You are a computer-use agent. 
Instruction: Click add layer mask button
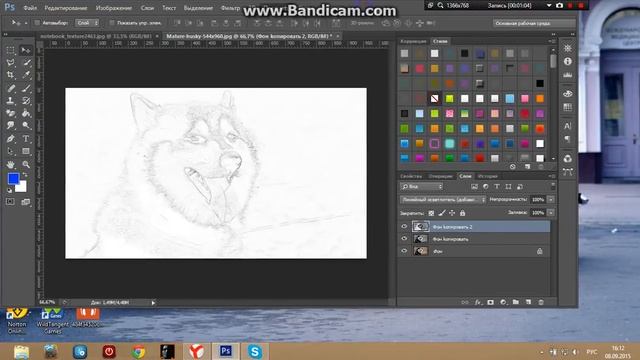pos(491,302)
